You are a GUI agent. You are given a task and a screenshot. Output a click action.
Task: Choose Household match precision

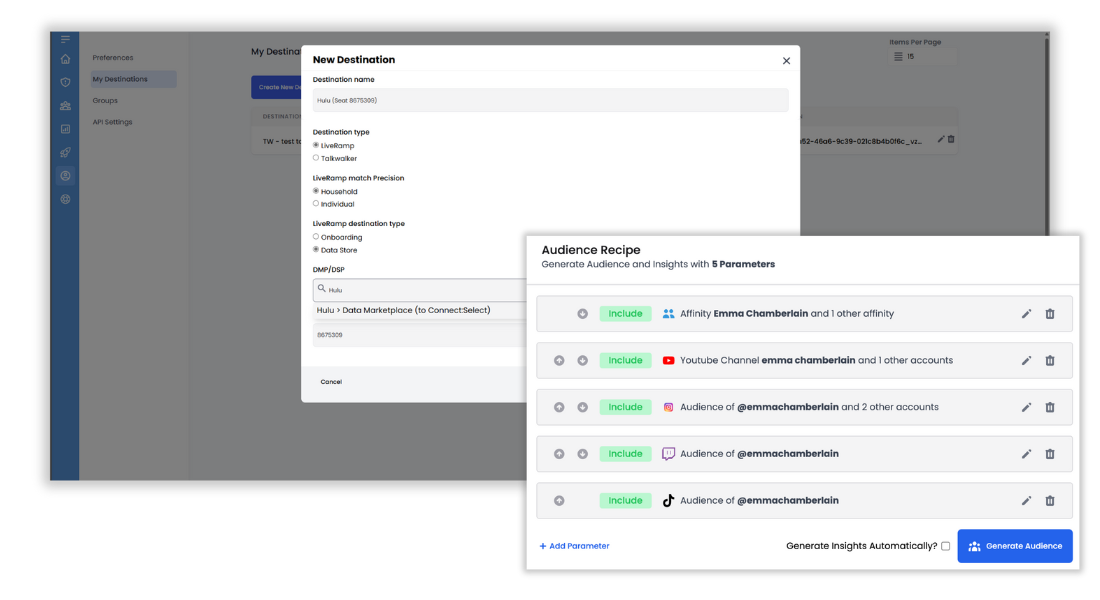coord(316,191)
